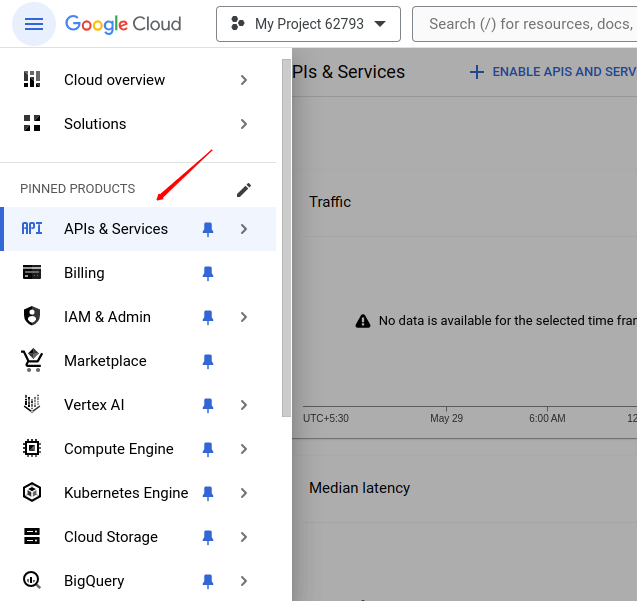Click the IAM & Admin shield icon
Screen dimensions: 637x601
(32, 316)
